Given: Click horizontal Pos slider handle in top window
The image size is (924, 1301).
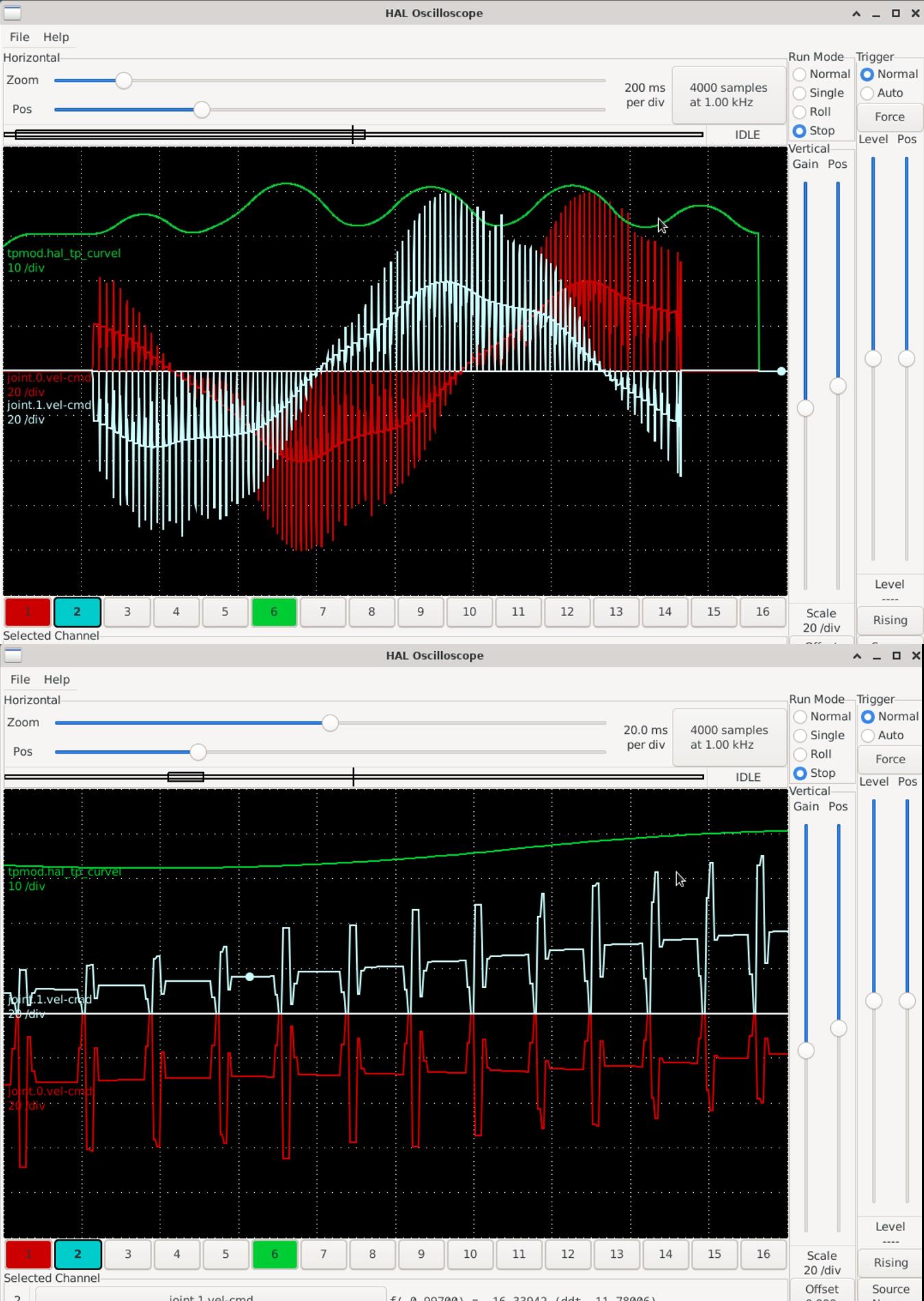Looking at the screenshot, I should (201, 110).
